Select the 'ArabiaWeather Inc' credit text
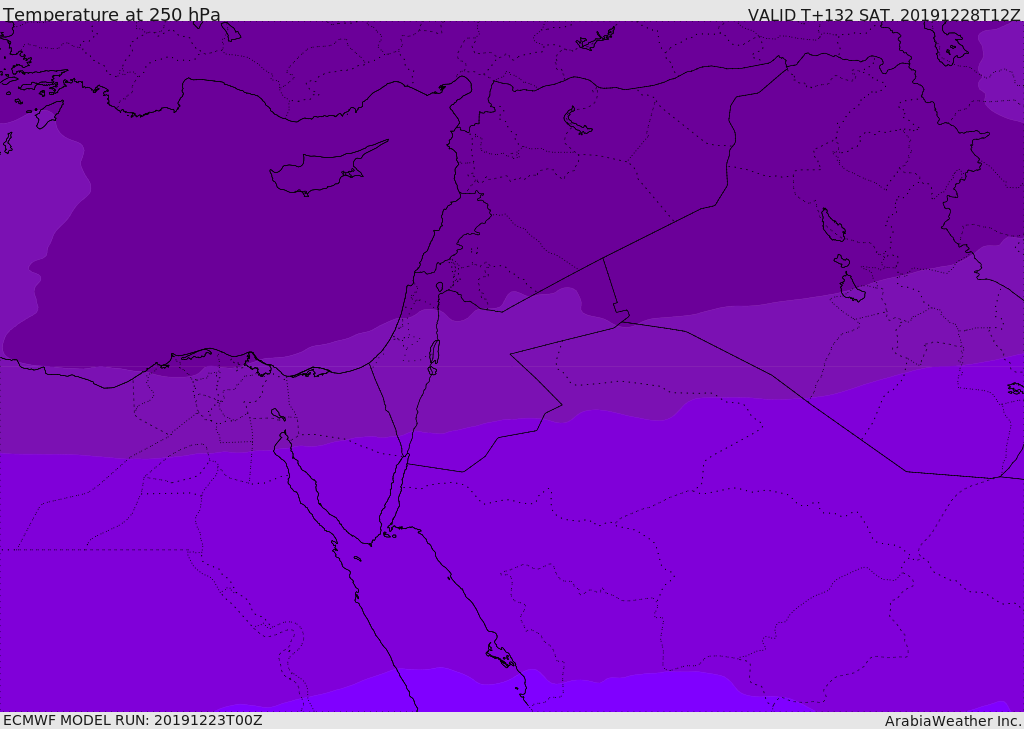The height and width of the screenshot is (729, 1024). click(953, 721)
